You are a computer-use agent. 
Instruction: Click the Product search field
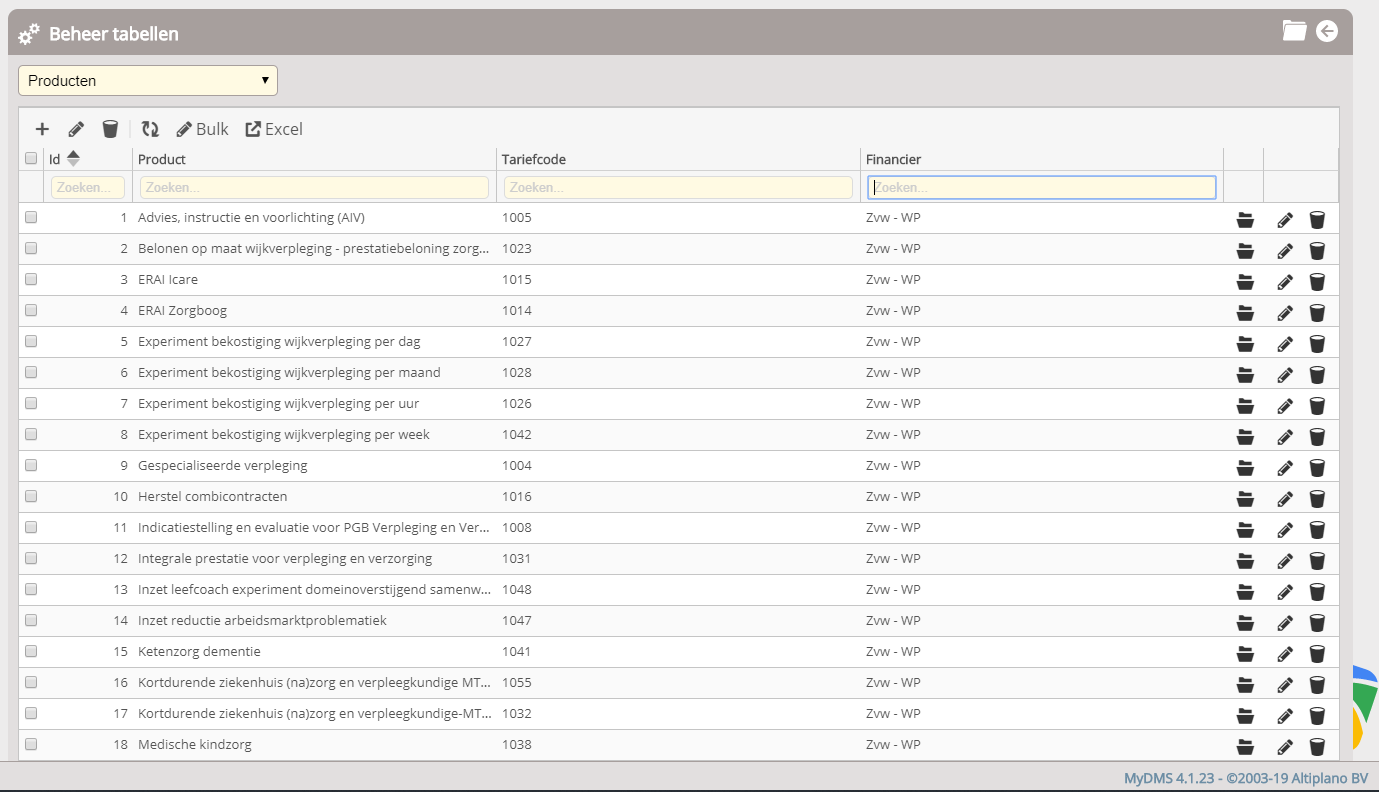(x=314, y=187)
